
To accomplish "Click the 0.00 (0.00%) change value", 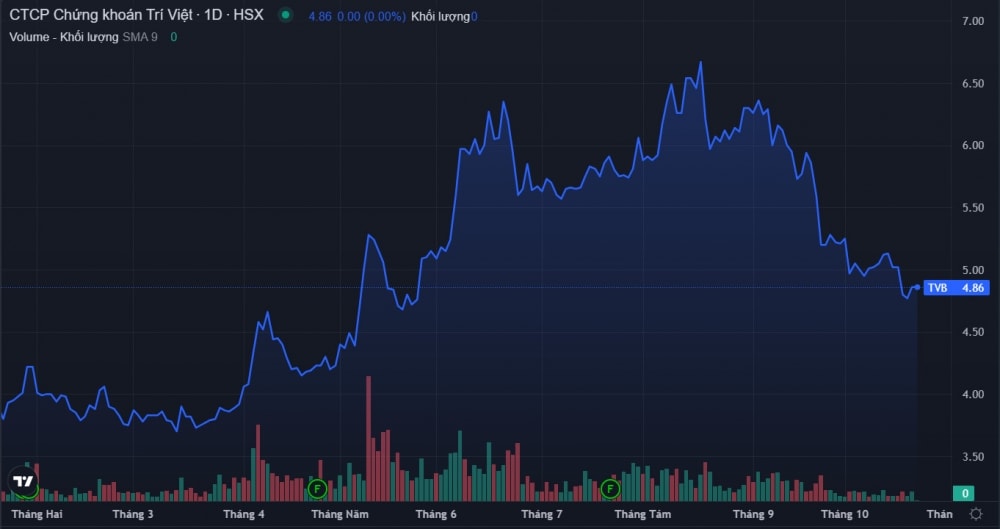I will (x=371, y=17).
